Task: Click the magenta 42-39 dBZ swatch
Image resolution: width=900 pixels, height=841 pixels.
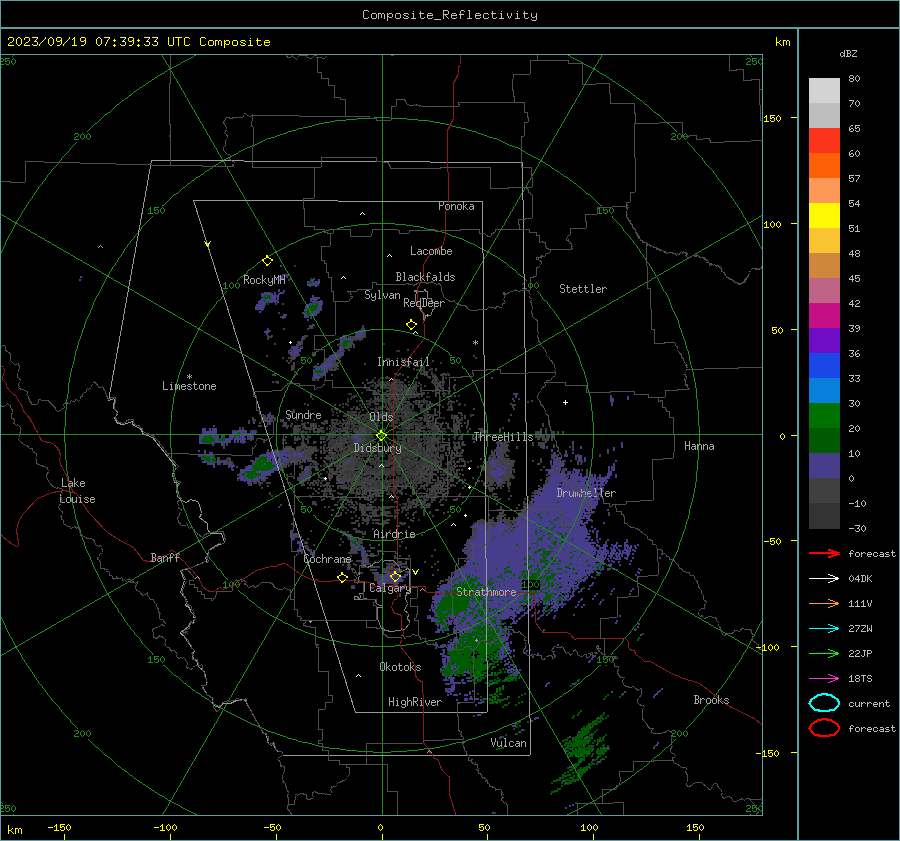Action: point(824,316)
